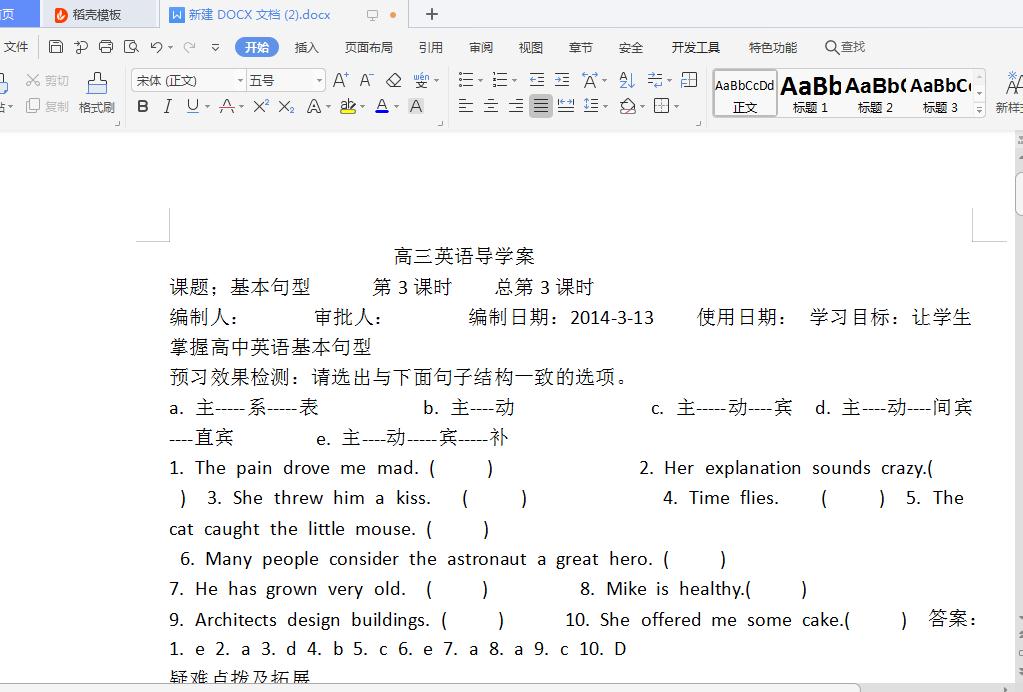Image resolution: width=1023 pixels, height=692 pixels.
Task: Expand the bullet list dropdown arrow
Action: 481,81
